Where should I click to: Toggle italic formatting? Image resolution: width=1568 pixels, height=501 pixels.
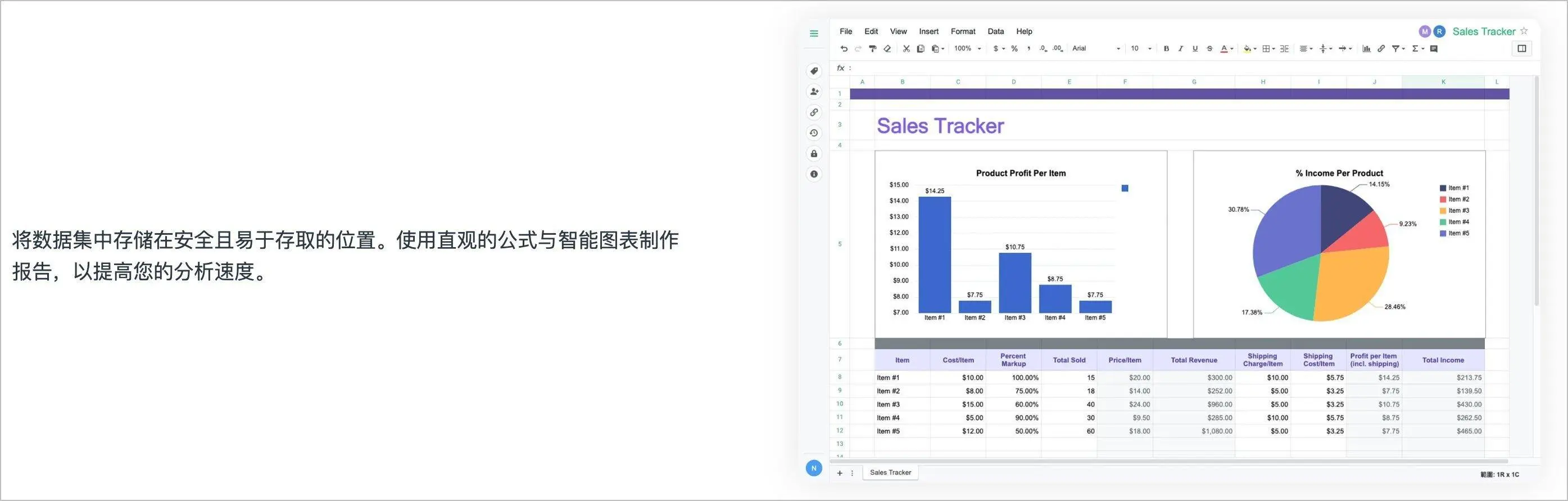(1180, 49)
